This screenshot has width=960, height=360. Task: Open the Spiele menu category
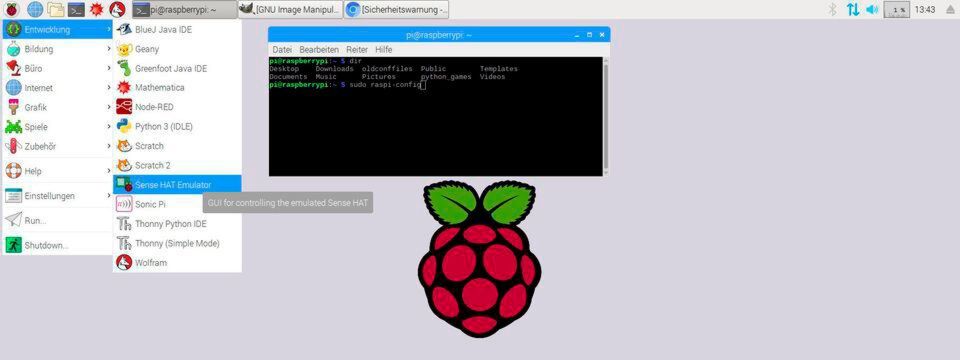tap(58, 127)
